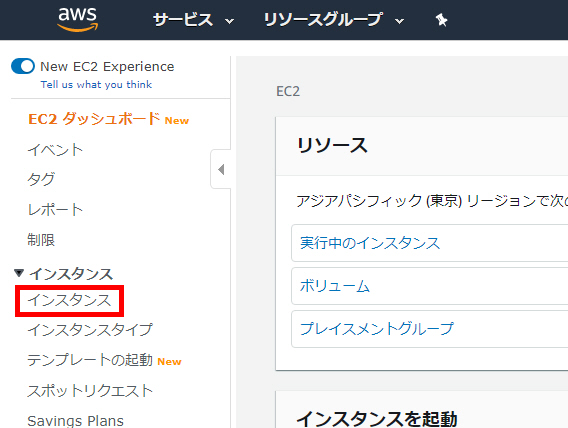This screenshot has width=568, height=428.
Task: Click the AWS logo home icon
Action: (78, 20)
